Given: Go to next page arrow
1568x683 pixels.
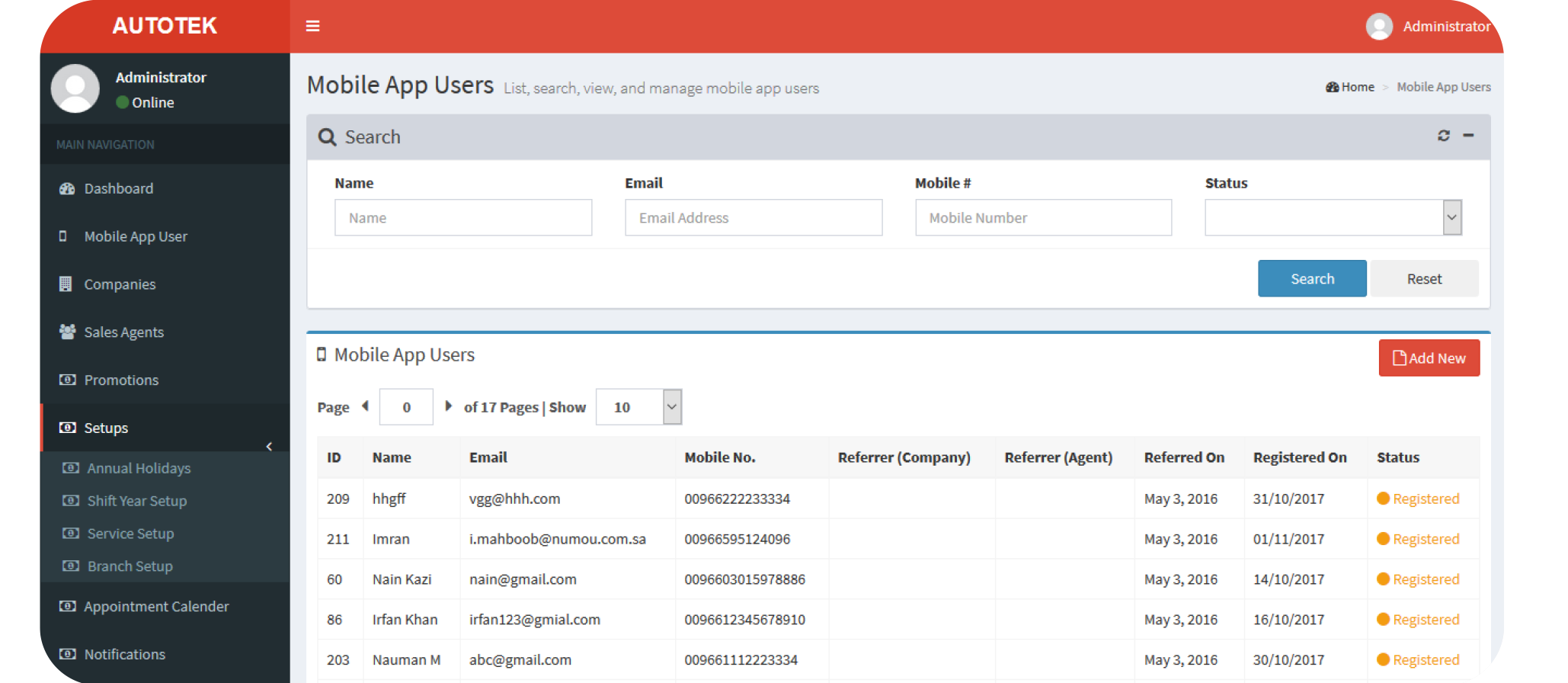Looking at the screenshot, I should pos(449,406).
